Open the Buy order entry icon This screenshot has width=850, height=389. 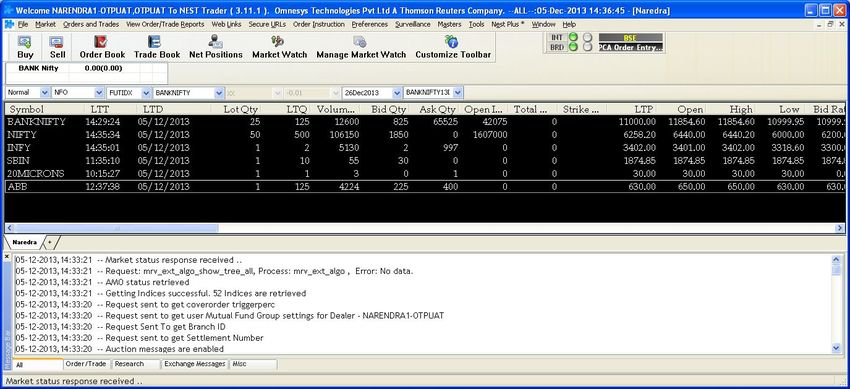tap(25, 47)
